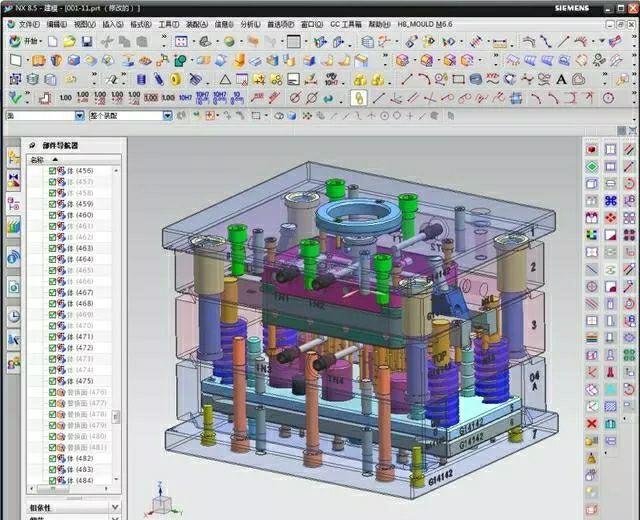640x520 pixels.
Task: Click the triangle datum icon
Action: (x=224, y=79)
